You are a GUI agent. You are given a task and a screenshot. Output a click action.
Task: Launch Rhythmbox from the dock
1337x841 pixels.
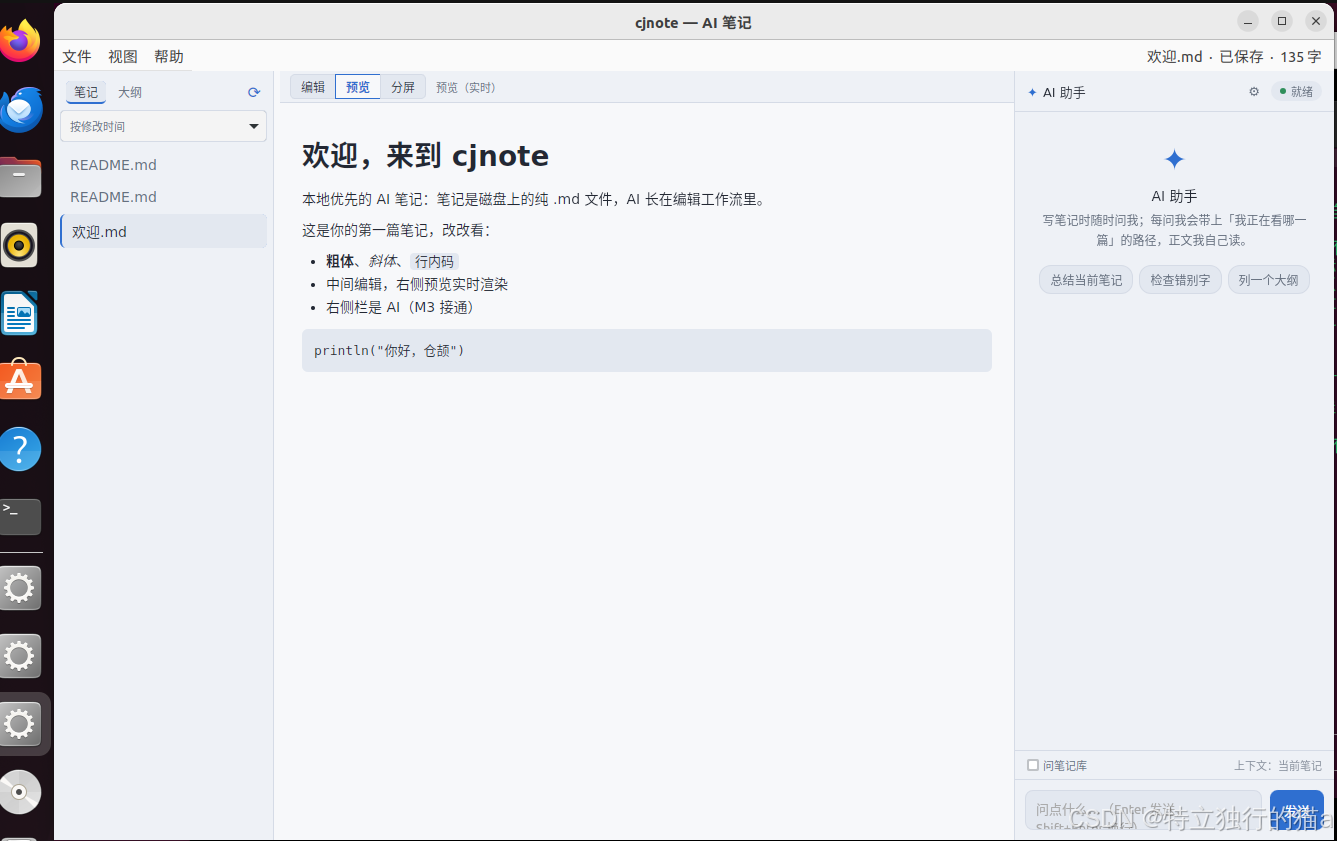(20, 245)
